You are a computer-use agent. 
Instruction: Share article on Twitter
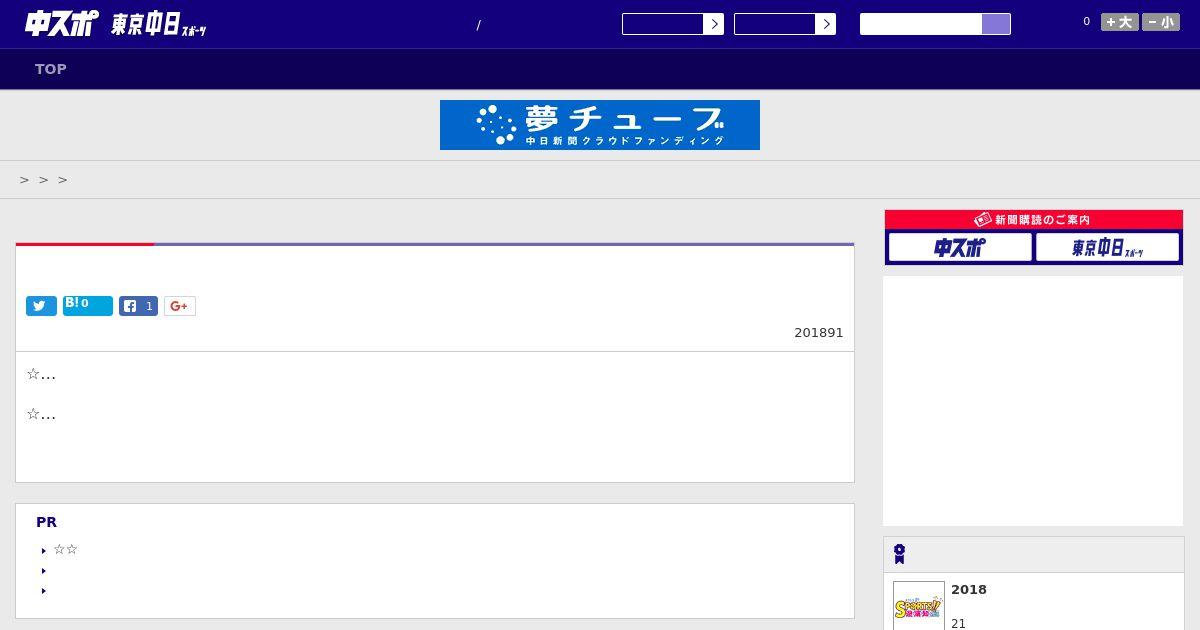(x=41, y=306)
